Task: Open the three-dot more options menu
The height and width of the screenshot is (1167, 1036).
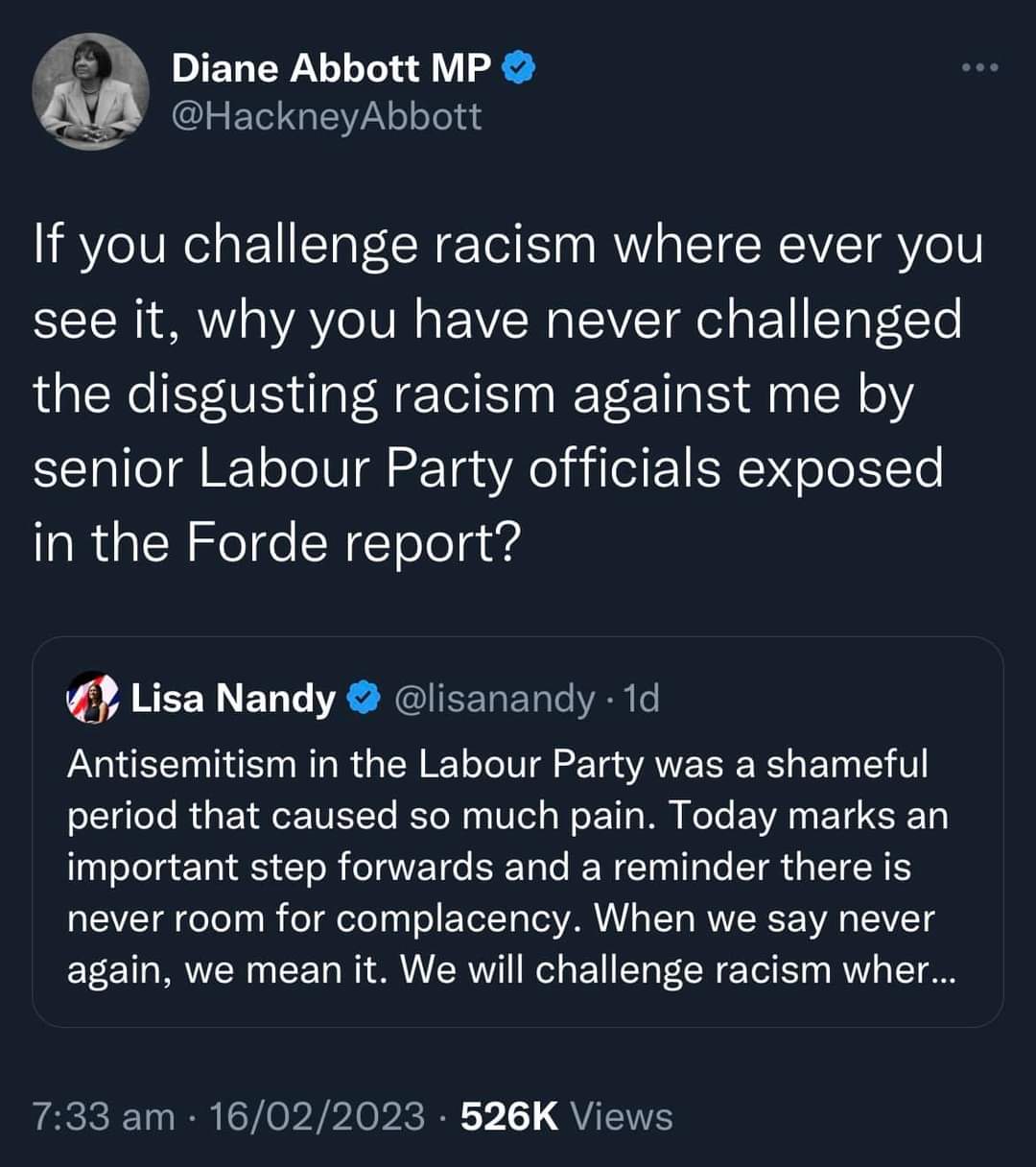Action: pos(981,67)
